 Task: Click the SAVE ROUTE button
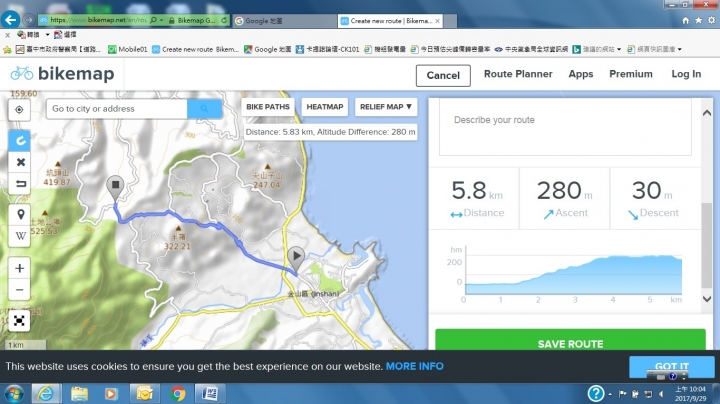point(570,340)
